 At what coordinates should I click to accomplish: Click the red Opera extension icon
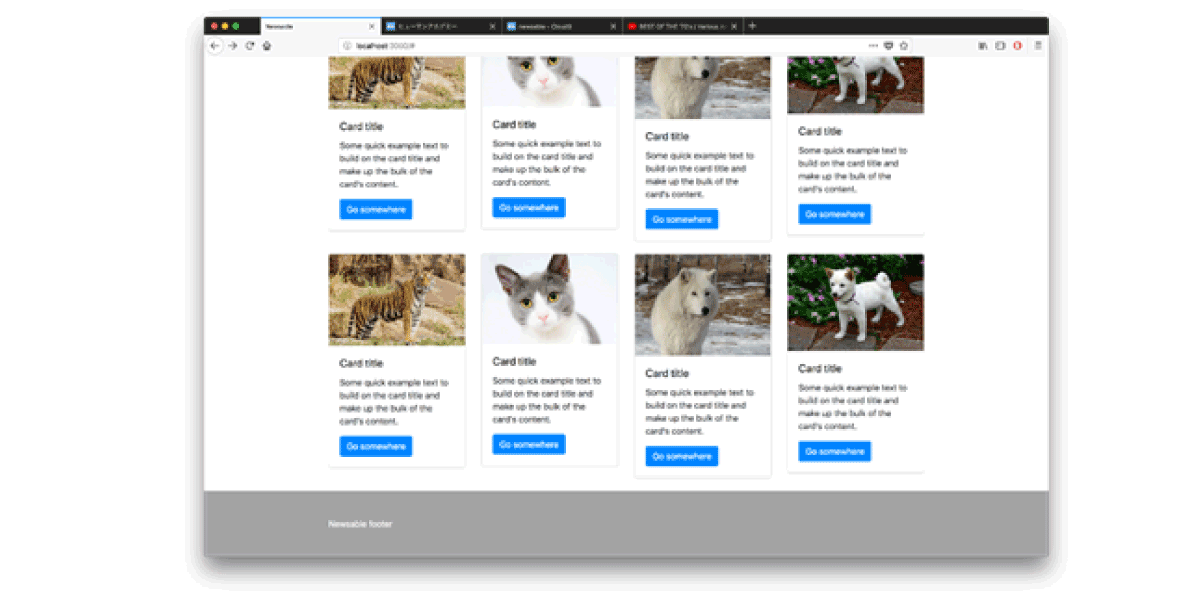1018,46
